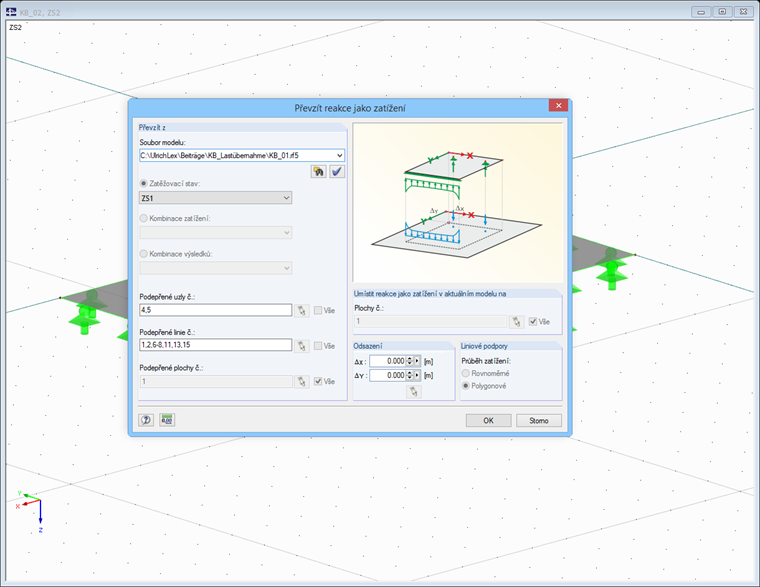Click the ZS2 label in the KB_02 model view
760x587 pixels.
(x=16, y=28)
